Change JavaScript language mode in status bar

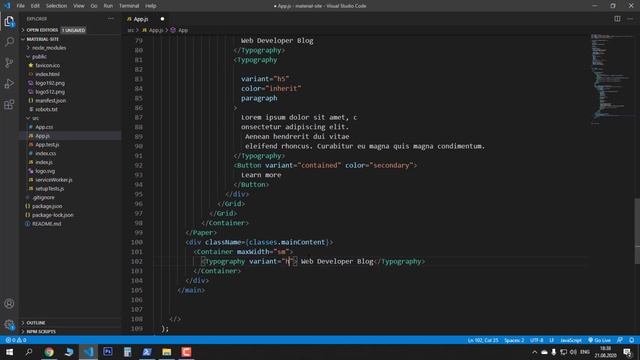click(x=571, y=340)
